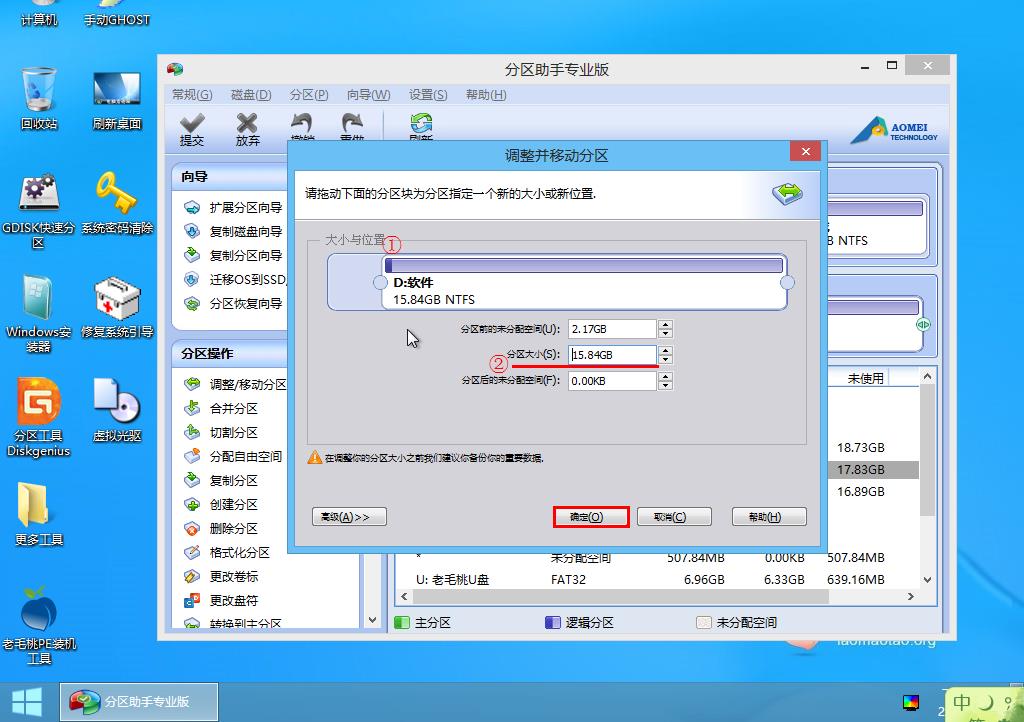Click the left resize handle of D: partition
Viewport: 1024px width, 722px height.
380,284
